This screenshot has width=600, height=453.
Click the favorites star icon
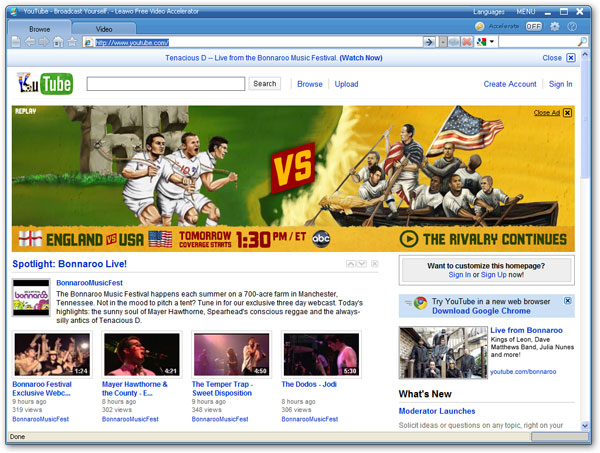click(72, 41)
